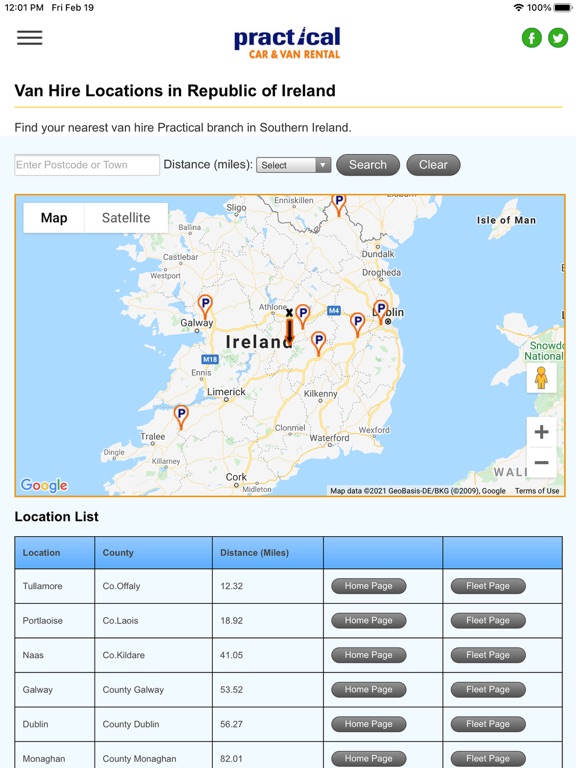Image resolution: width=576 pixels, height=768 pixels.
Task: Select the map pin near Enniskillen
Action: pyautogui.click(x=338, y=205)
